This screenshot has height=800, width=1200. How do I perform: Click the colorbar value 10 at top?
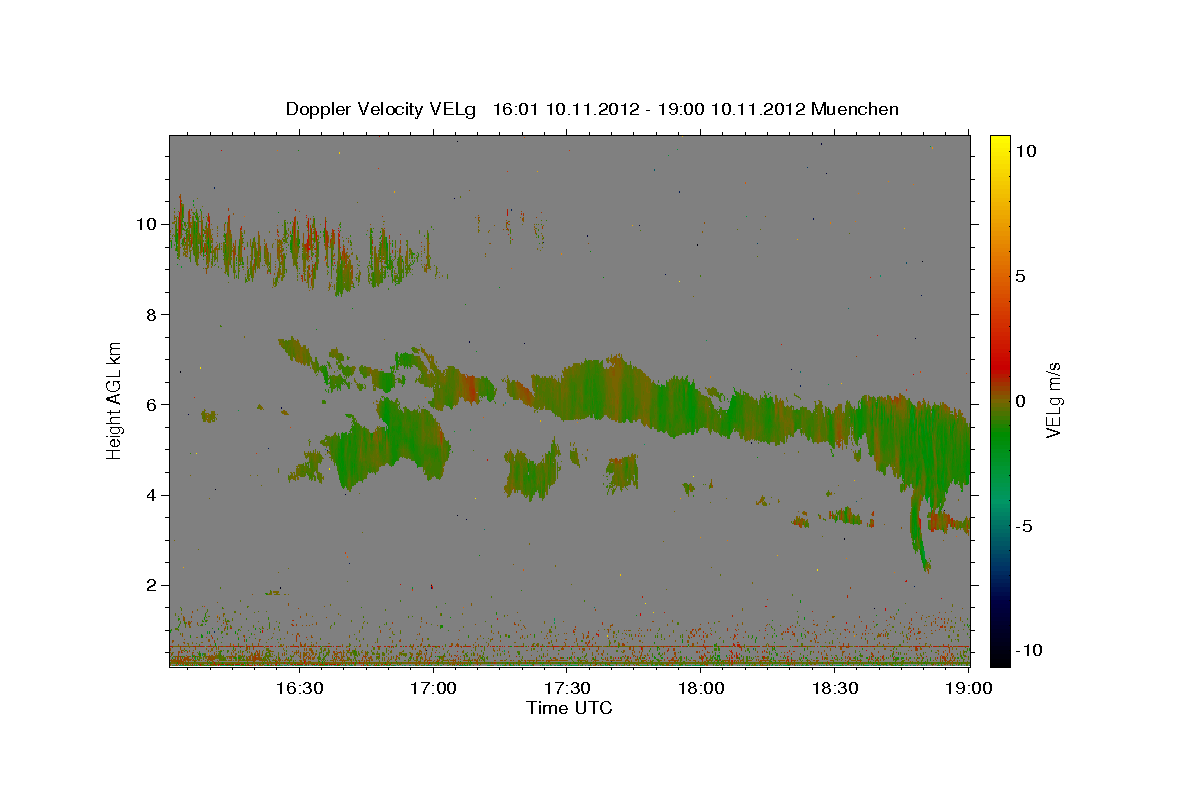(x=1025, y=150)
